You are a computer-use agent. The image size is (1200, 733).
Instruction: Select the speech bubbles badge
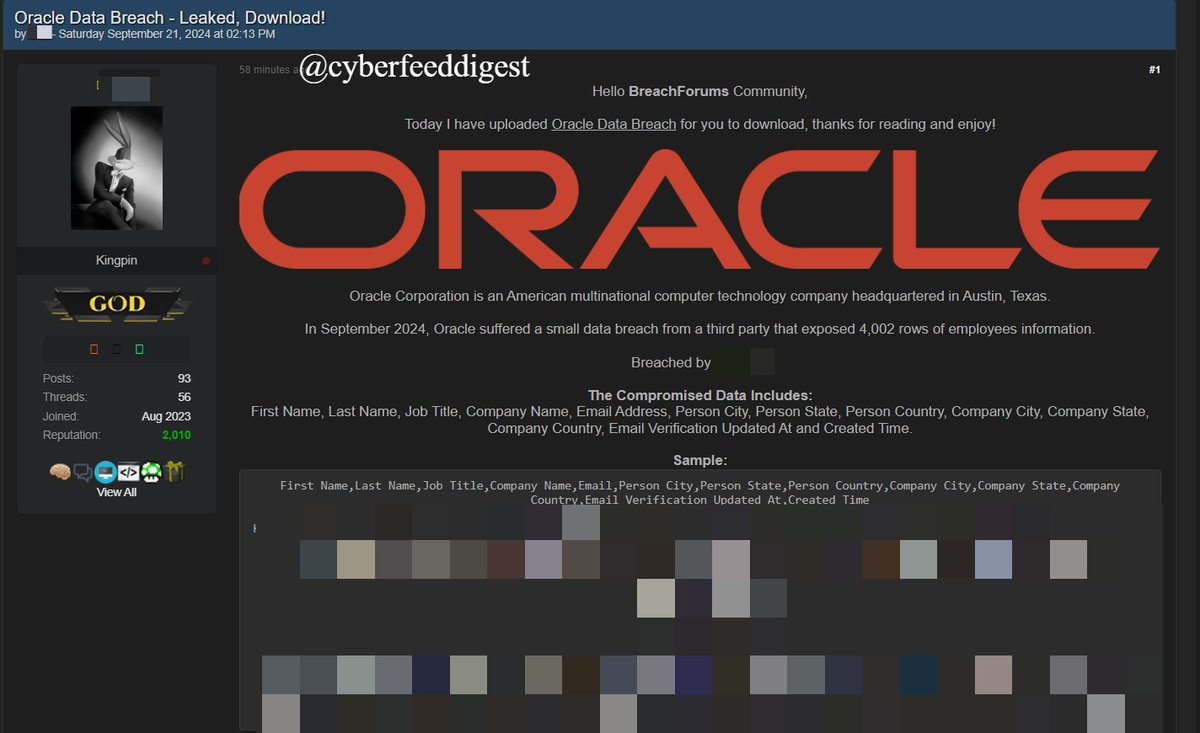coord(83,470)
